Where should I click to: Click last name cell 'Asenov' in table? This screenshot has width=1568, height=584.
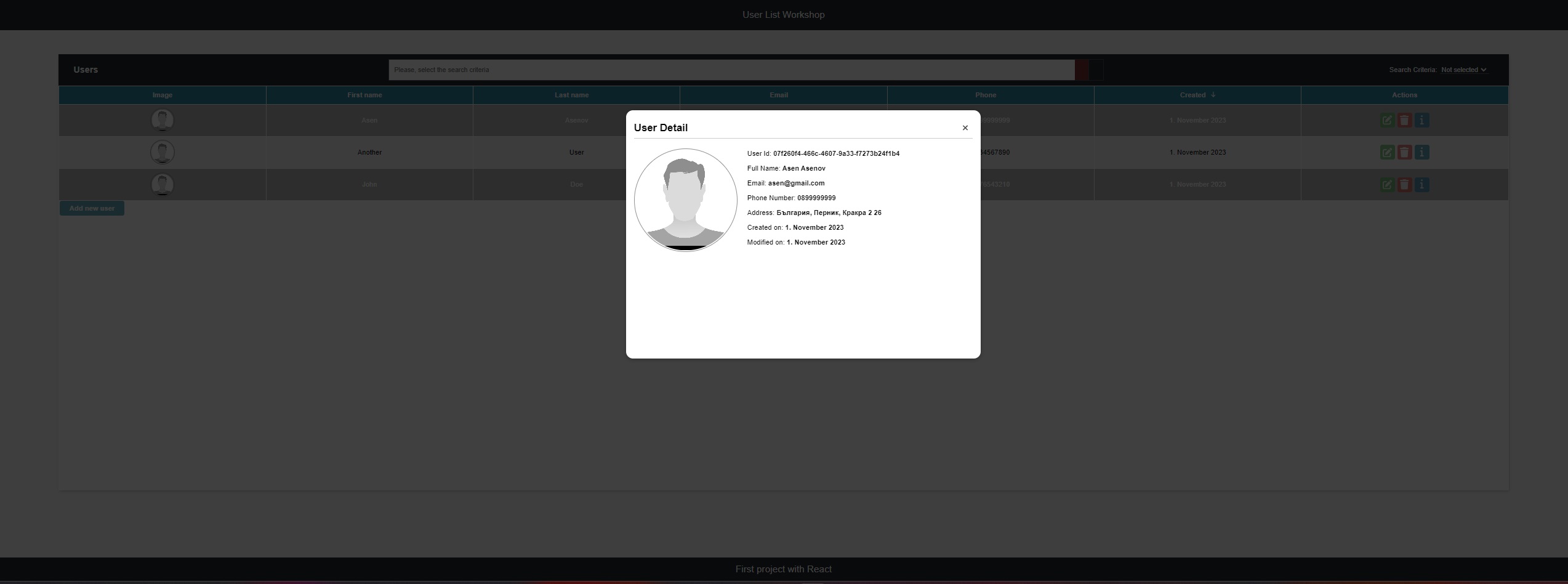coord(576,120)
